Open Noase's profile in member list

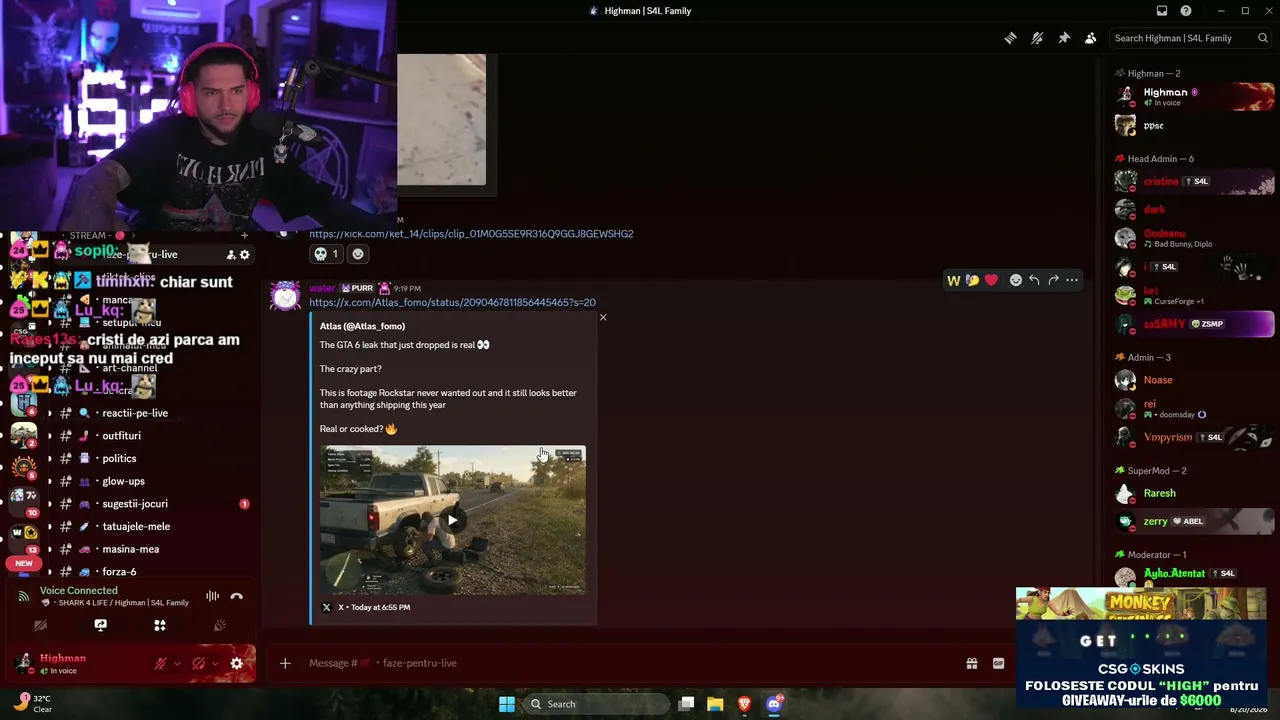[1195, 380]
